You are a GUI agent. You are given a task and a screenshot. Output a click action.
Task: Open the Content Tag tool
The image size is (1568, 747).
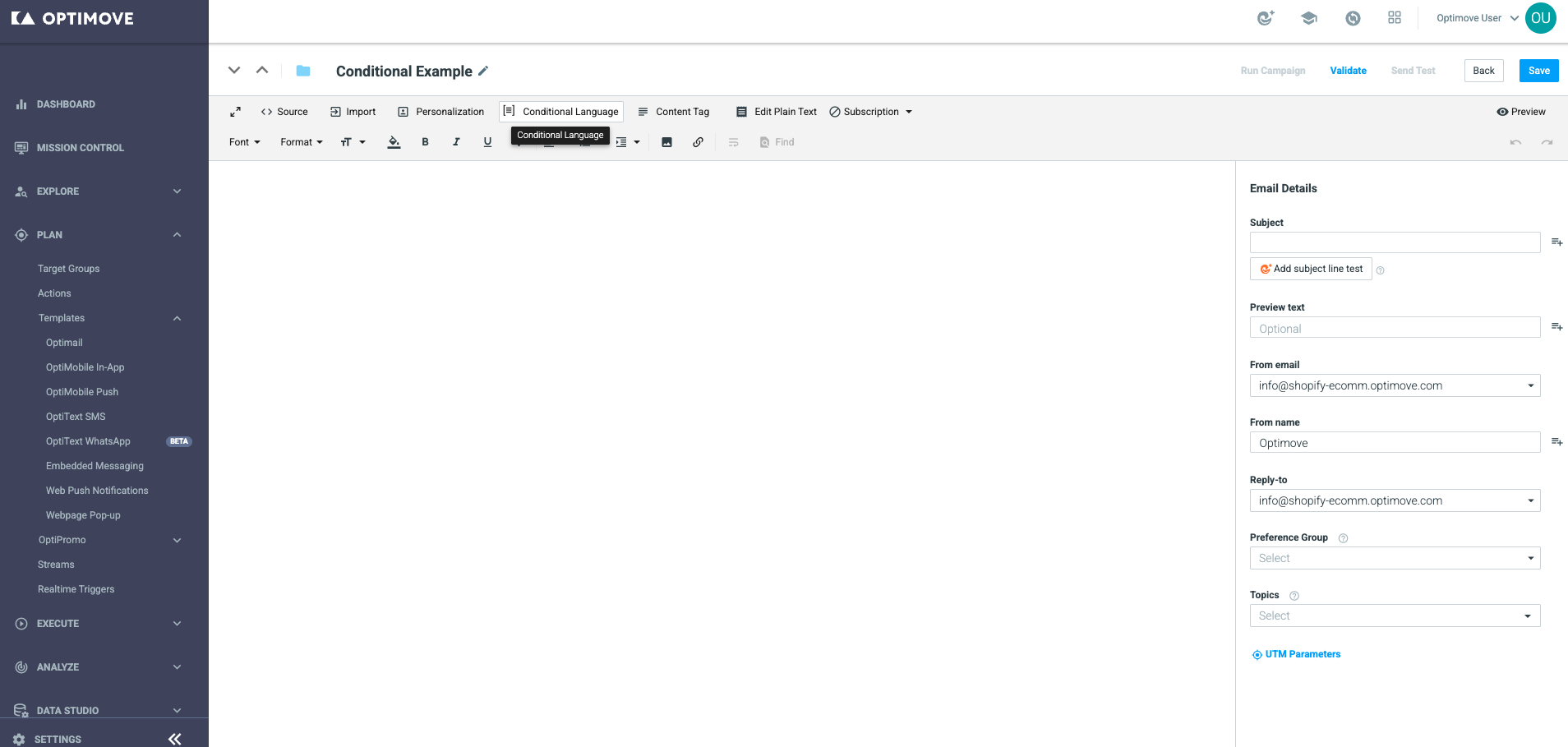[x=674, y=112]
